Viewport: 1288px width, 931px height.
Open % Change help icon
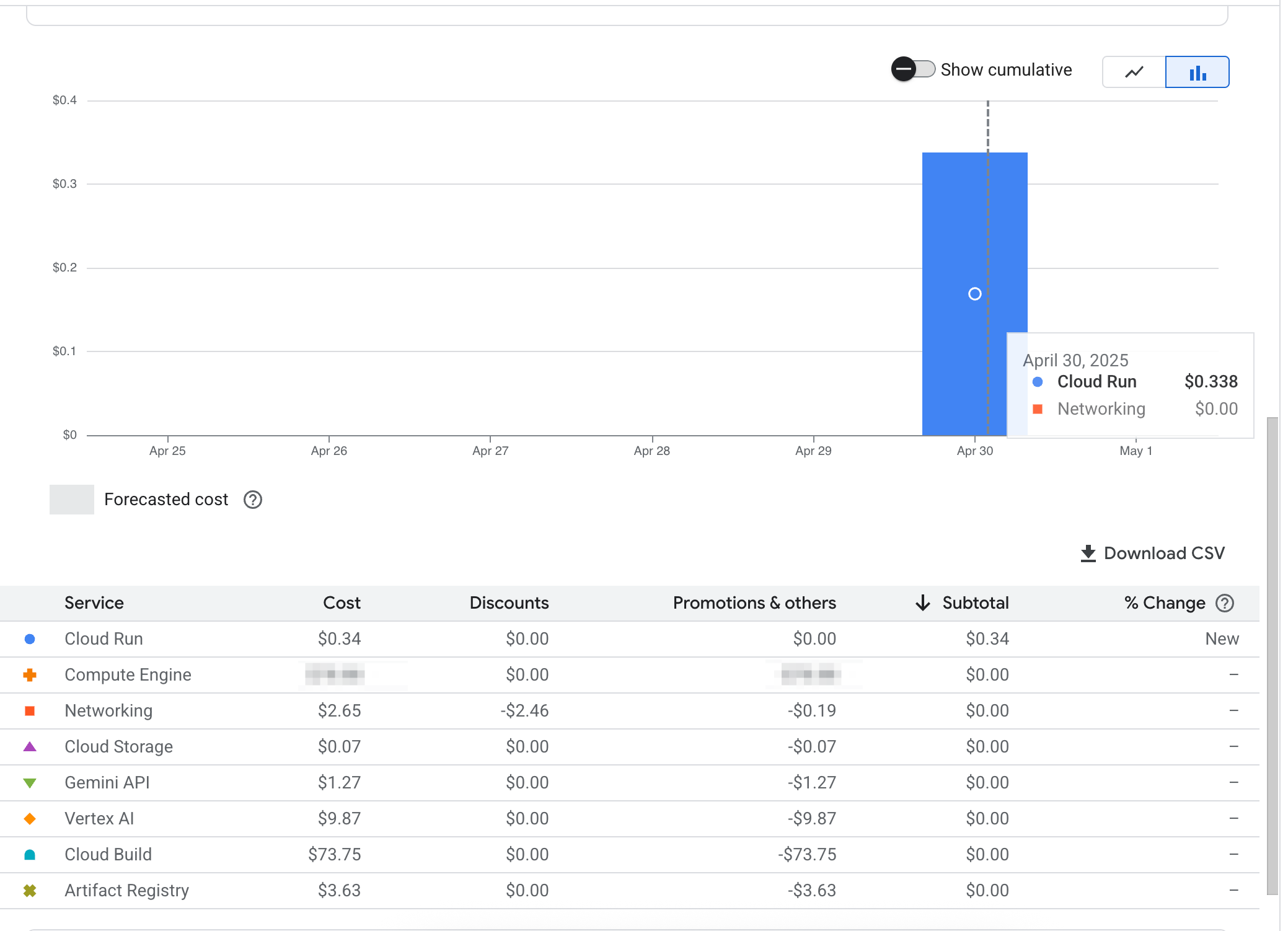click(1225, 603)
